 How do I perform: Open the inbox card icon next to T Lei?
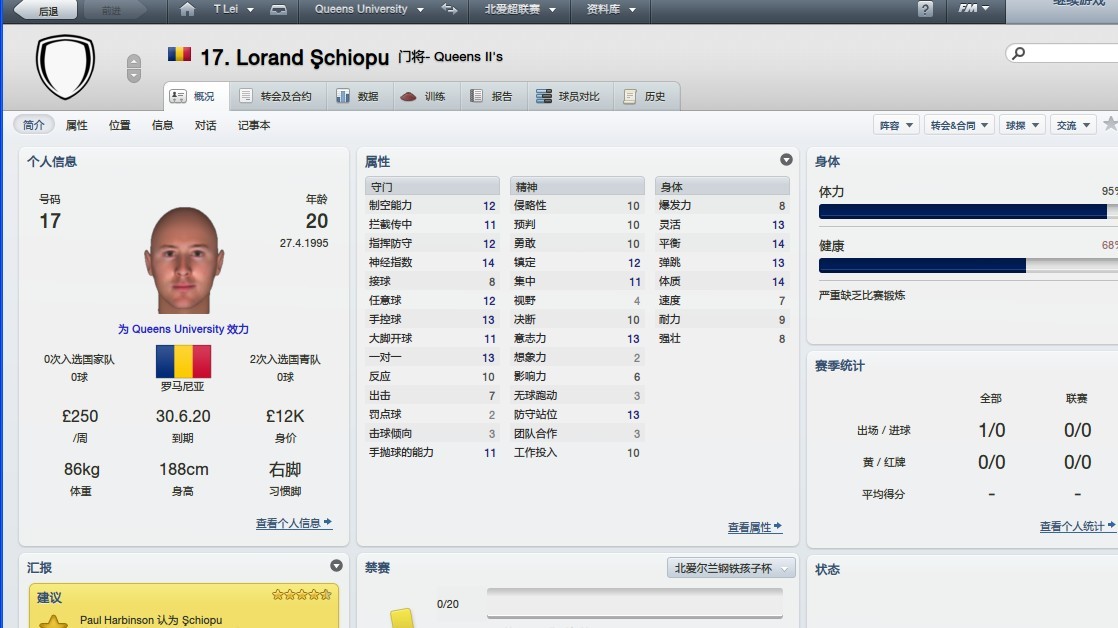click(278, 10)
